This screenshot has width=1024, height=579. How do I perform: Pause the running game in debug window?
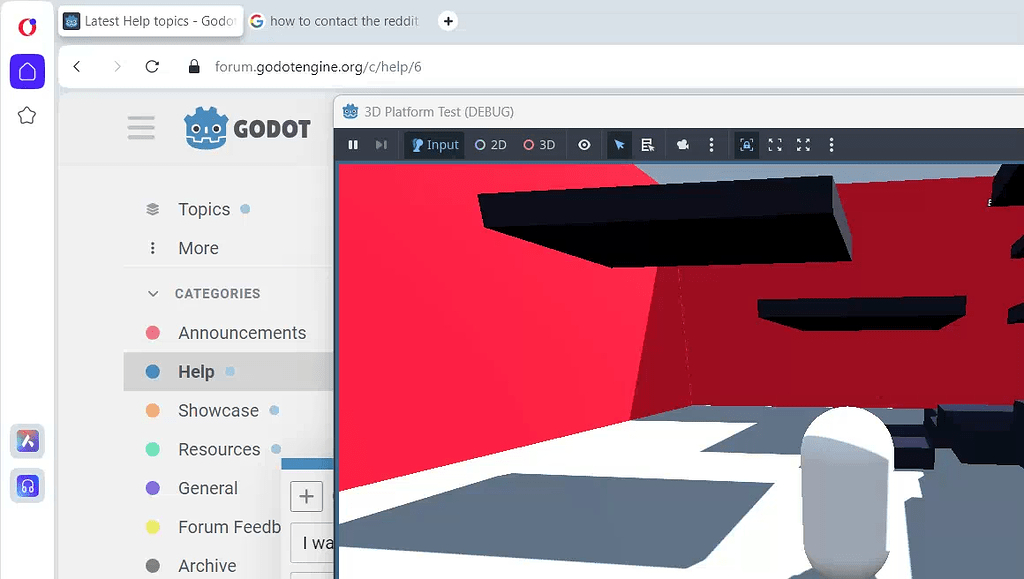point(353,145)
